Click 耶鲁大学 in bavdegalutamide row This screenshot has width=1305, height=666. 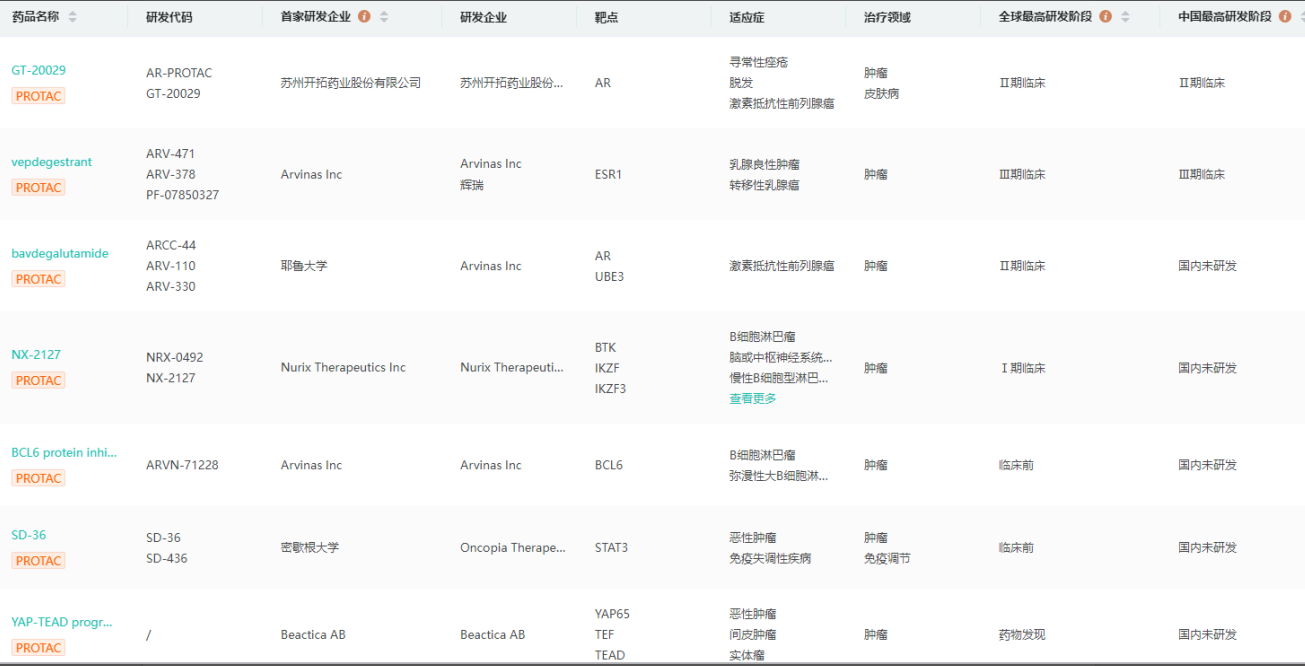304,266
